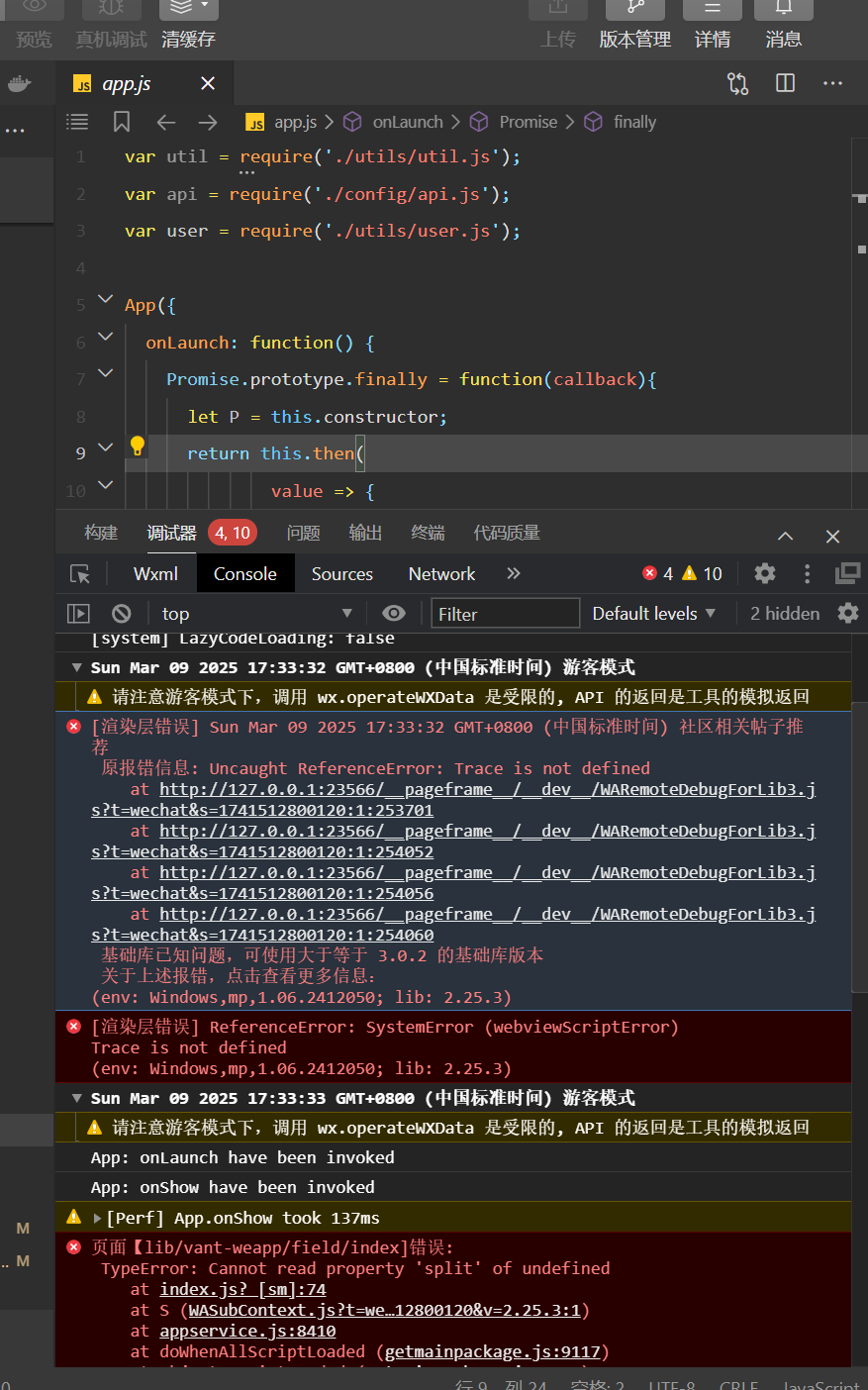Collapse the App({ block on line 5
868x1390 pixels.
[106, 300]
